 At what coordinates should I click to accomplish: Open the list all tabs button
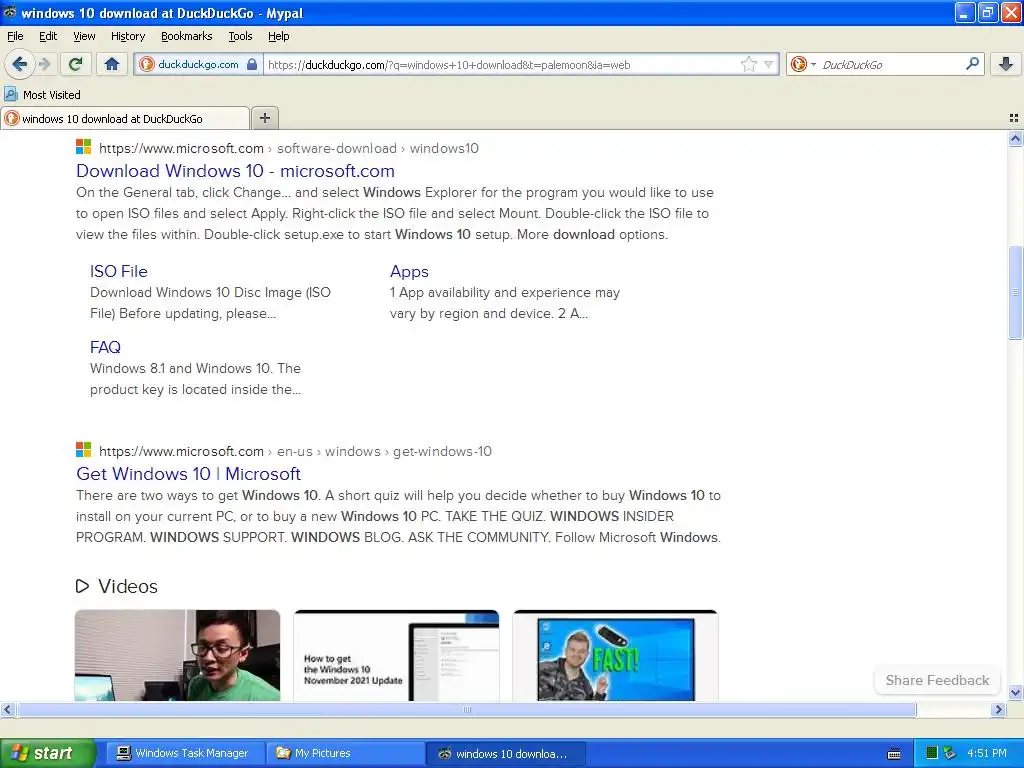[1014, 118]
